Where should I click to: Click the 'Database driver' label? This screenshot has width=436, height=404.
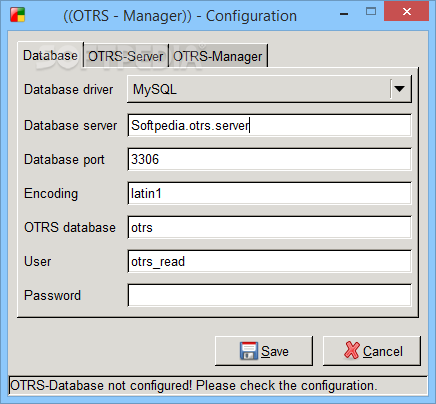(x=69, y=90)
